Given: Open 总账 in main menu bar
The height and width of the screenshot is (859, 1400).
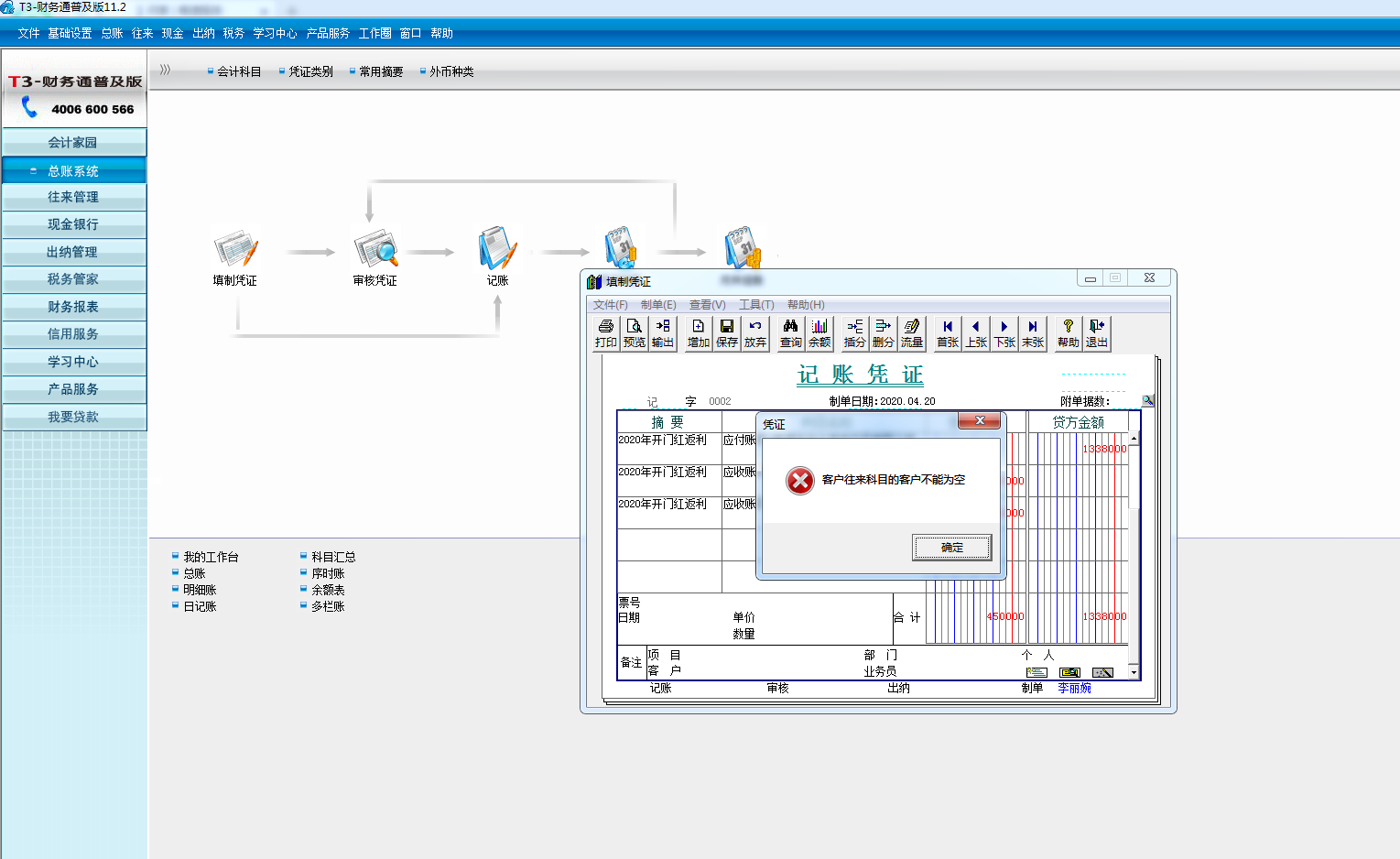Looking at the screenshot, I should 112,33.
